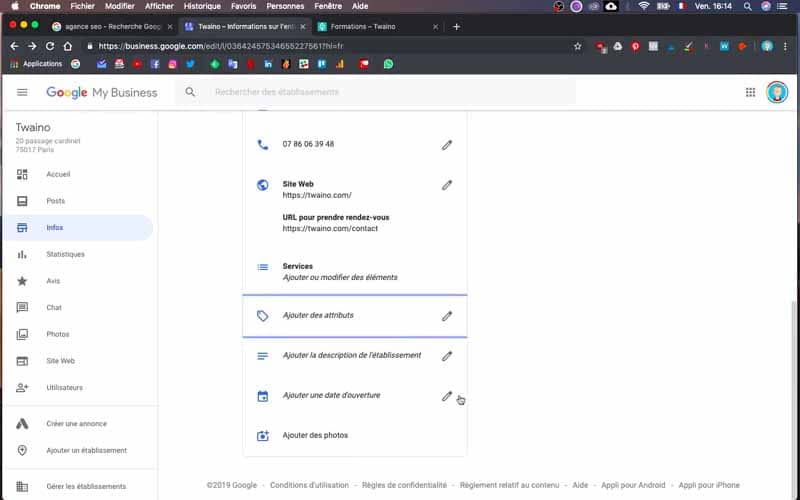Click the phone icon

[262, 145]
